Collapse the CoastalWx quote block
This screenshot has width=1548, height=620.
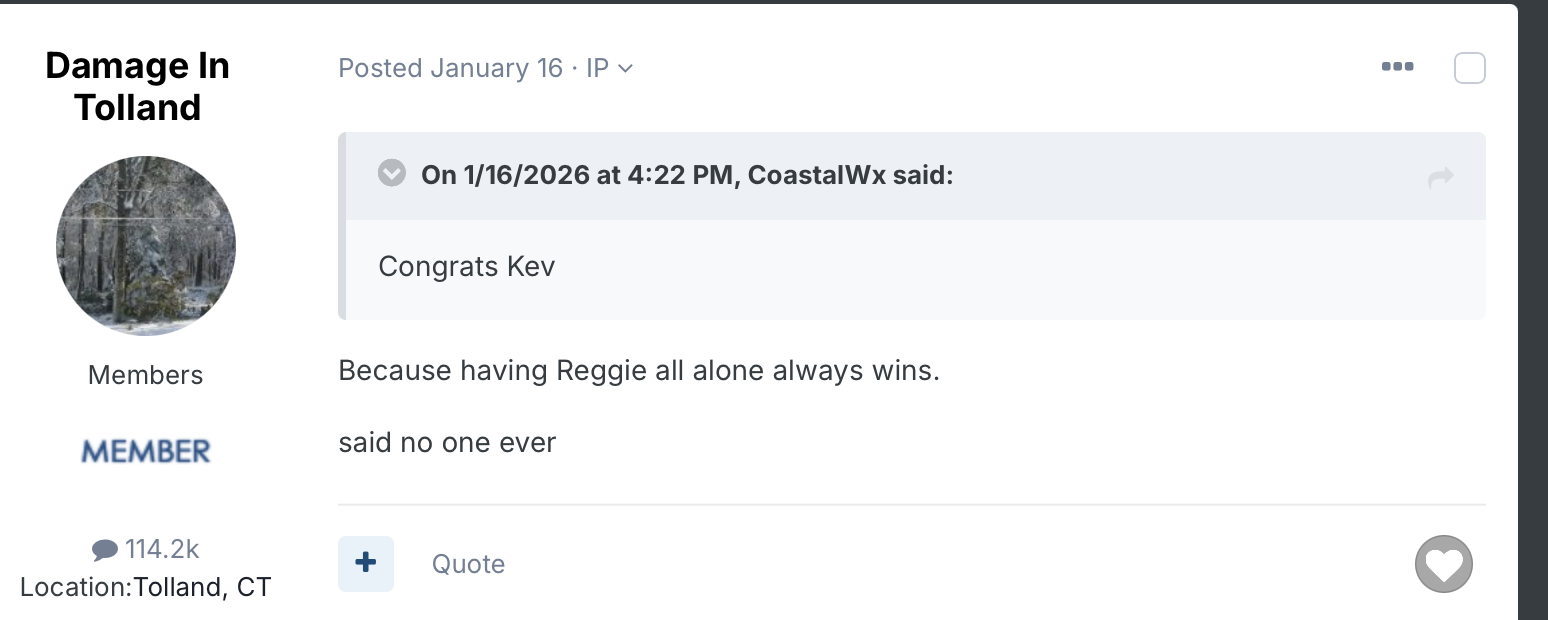391,174
